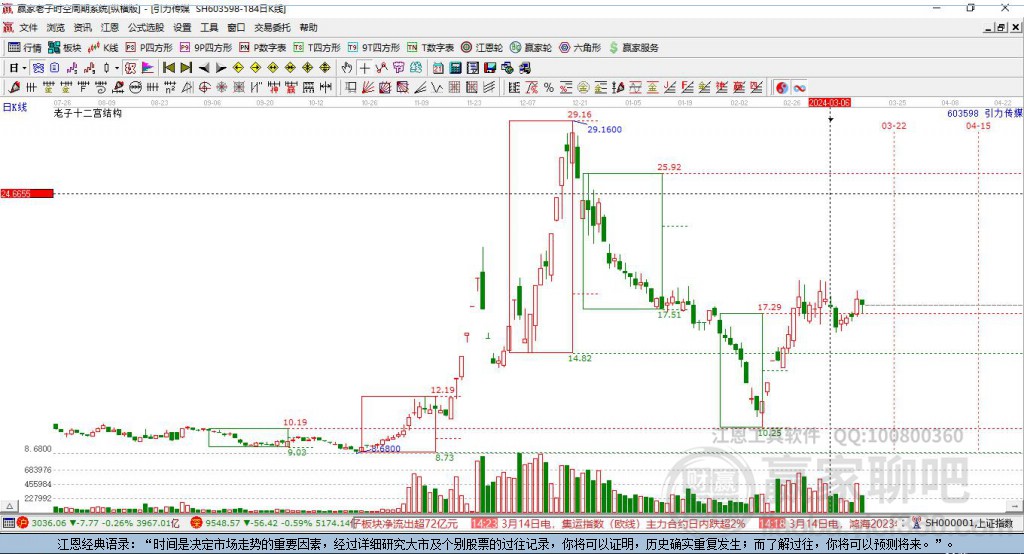Screen dimensions: 1024x554
Task: Open the 窗口 menu
Action: tap(236, 27)
